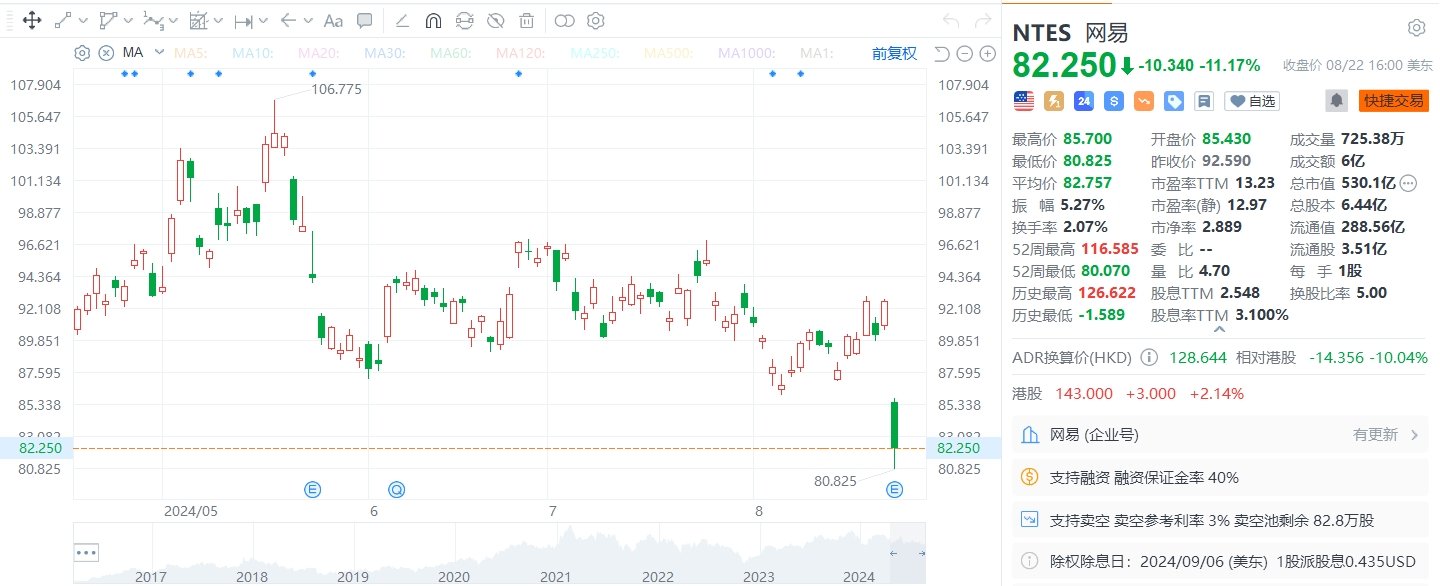The image size is (1440, 586).
Task: Expand the wave pattern tool options
Action: coord(173,21)
